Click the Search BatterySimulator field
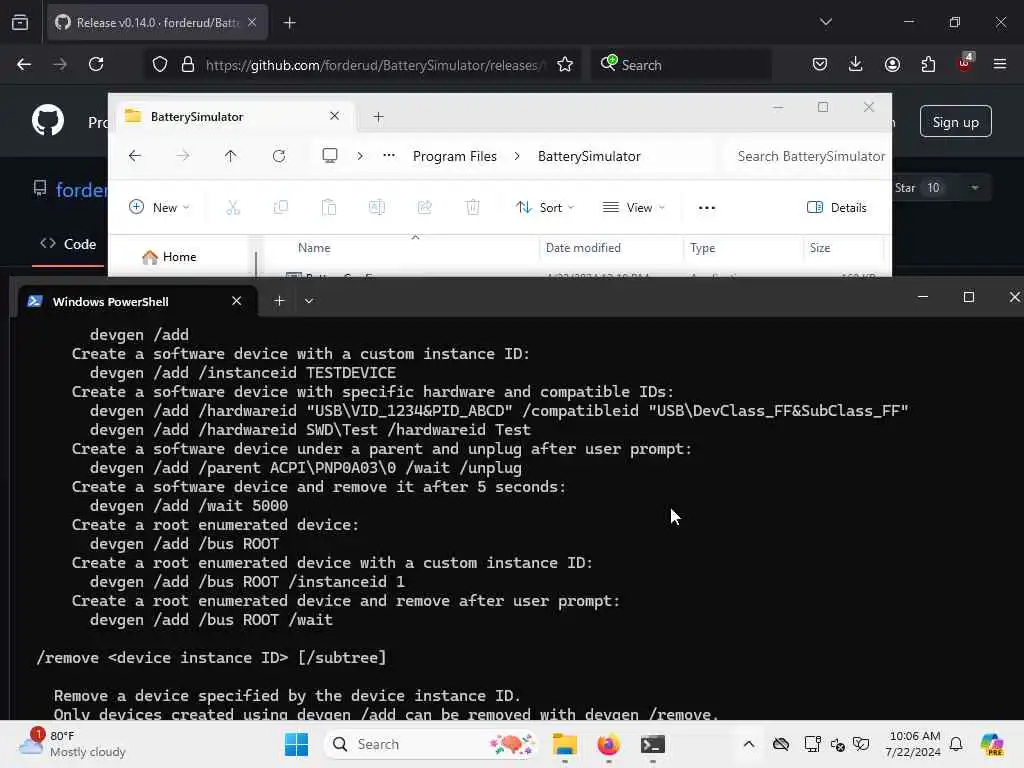This screenshot has width=1024, height=768. pyautogui.click(x=810, y=156)
